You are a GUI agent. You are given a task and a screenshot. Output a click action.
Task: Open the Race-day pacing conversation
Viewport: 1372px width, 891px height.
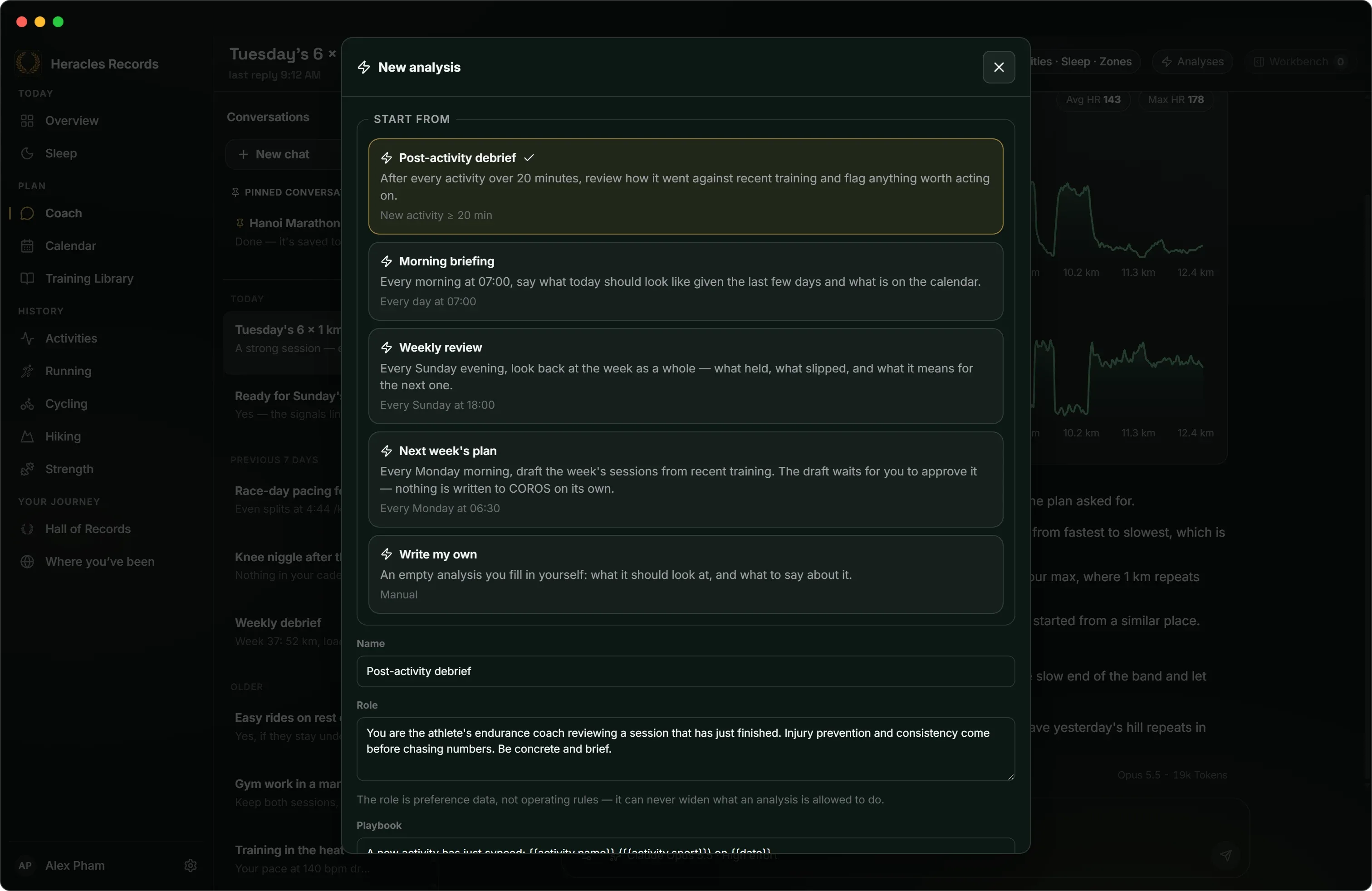[x=284, y=499]
